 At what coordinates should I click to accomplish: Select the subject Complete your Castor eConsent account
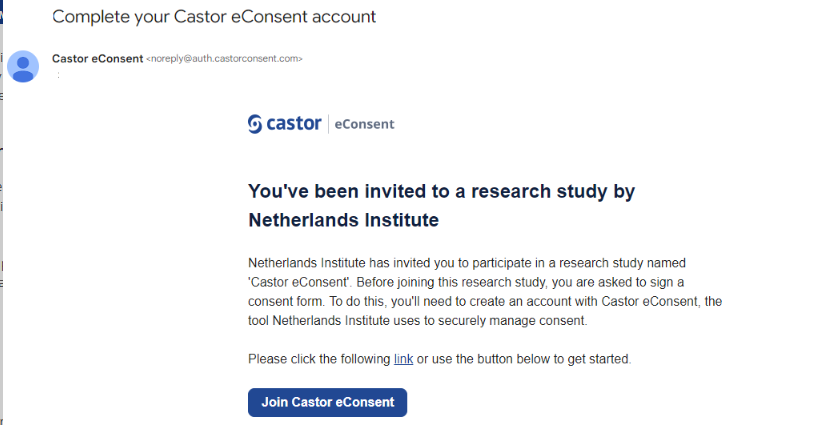(214, 16)
